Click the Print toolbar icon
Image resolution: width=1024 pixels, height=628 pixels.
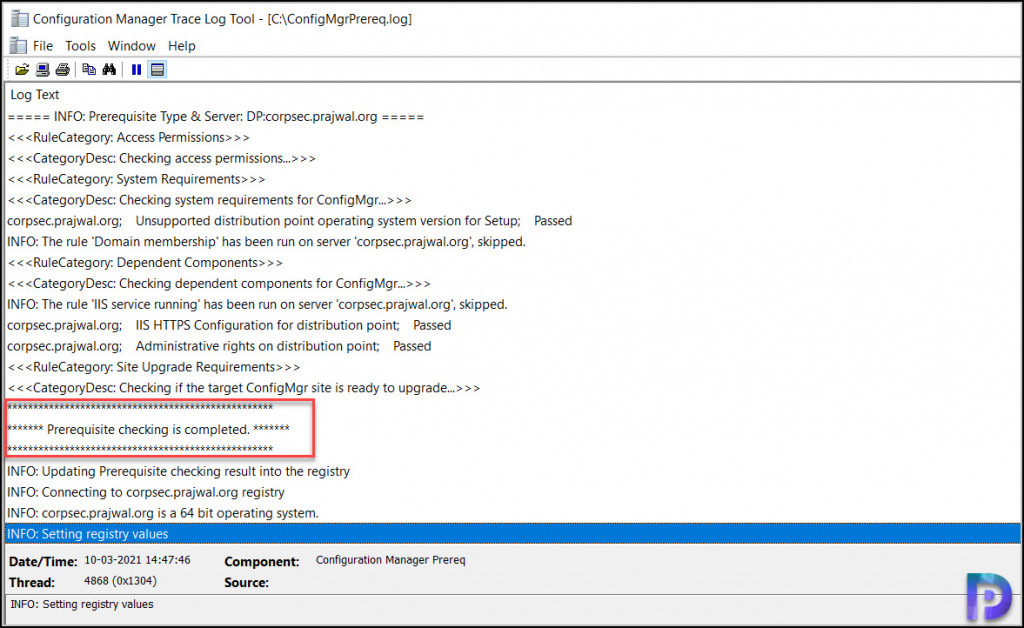[63, 69]
